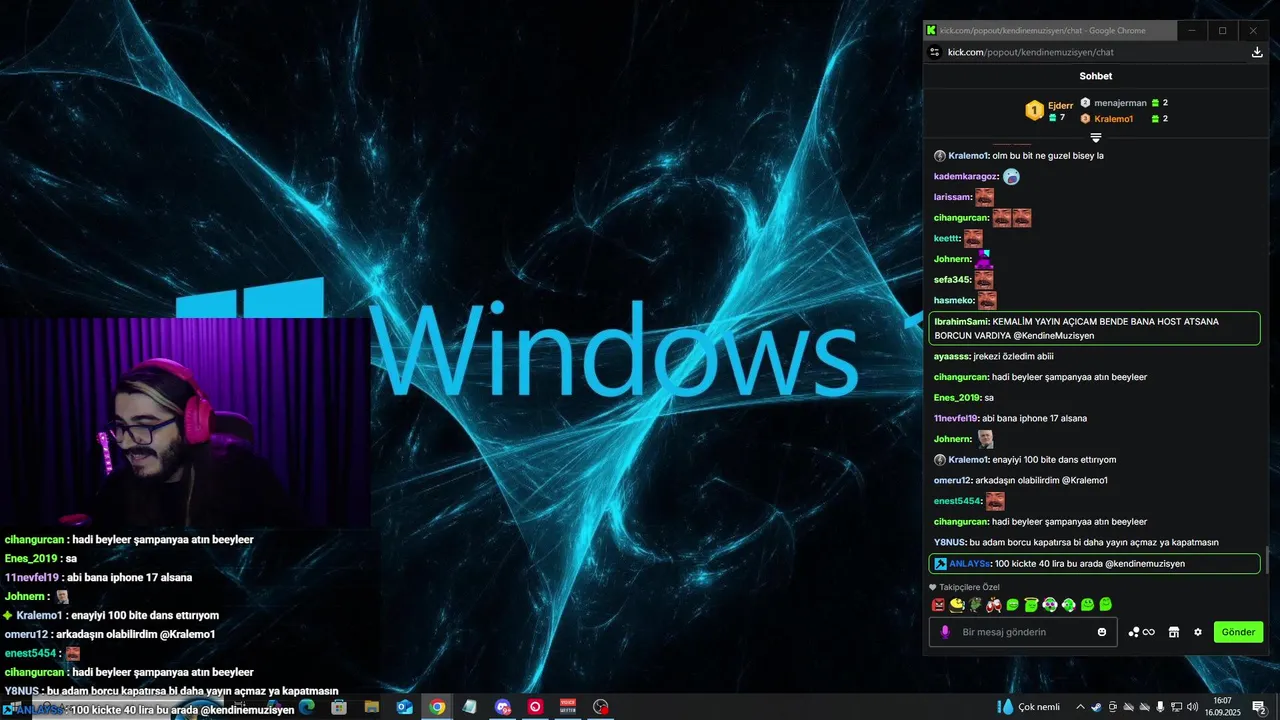Expand the leaderboard collapse handle under gifters
The image size is (1280, 720).
point(1096,138)
